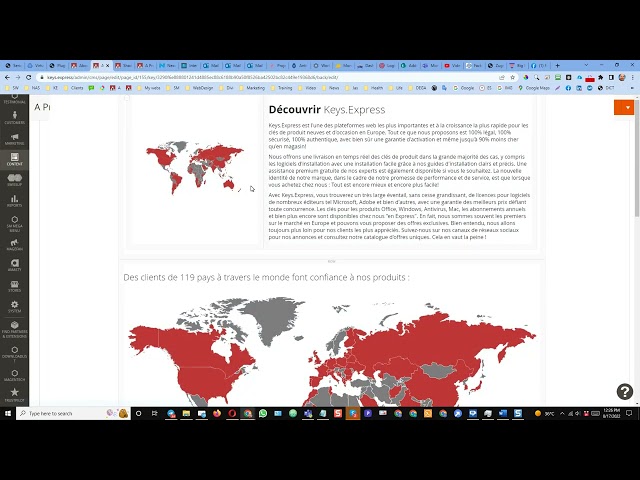Open the NAS bookmark folder
Screen dimensions: 640x480
click(32, 88)
